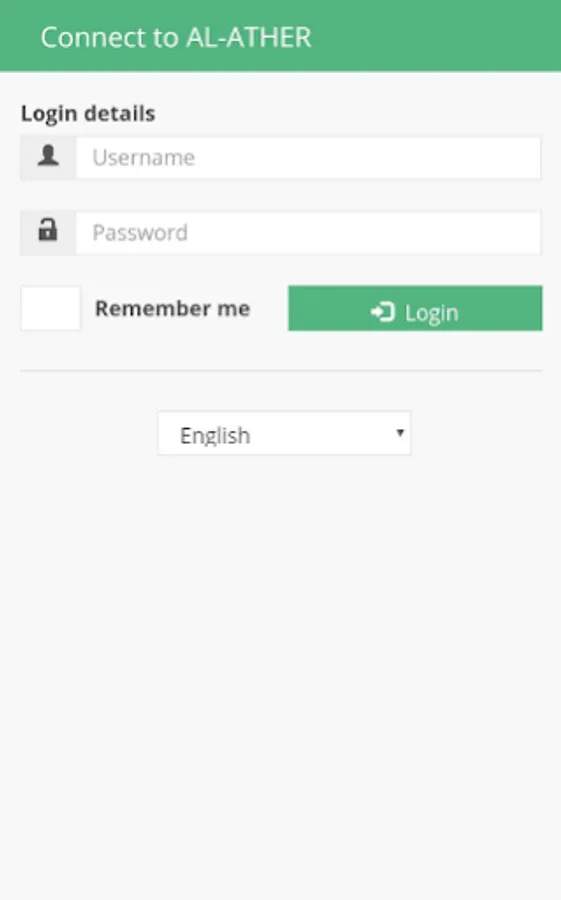Open the English language dropdown
The width and height of the screenshot is (561, 900).
[284, 433]
